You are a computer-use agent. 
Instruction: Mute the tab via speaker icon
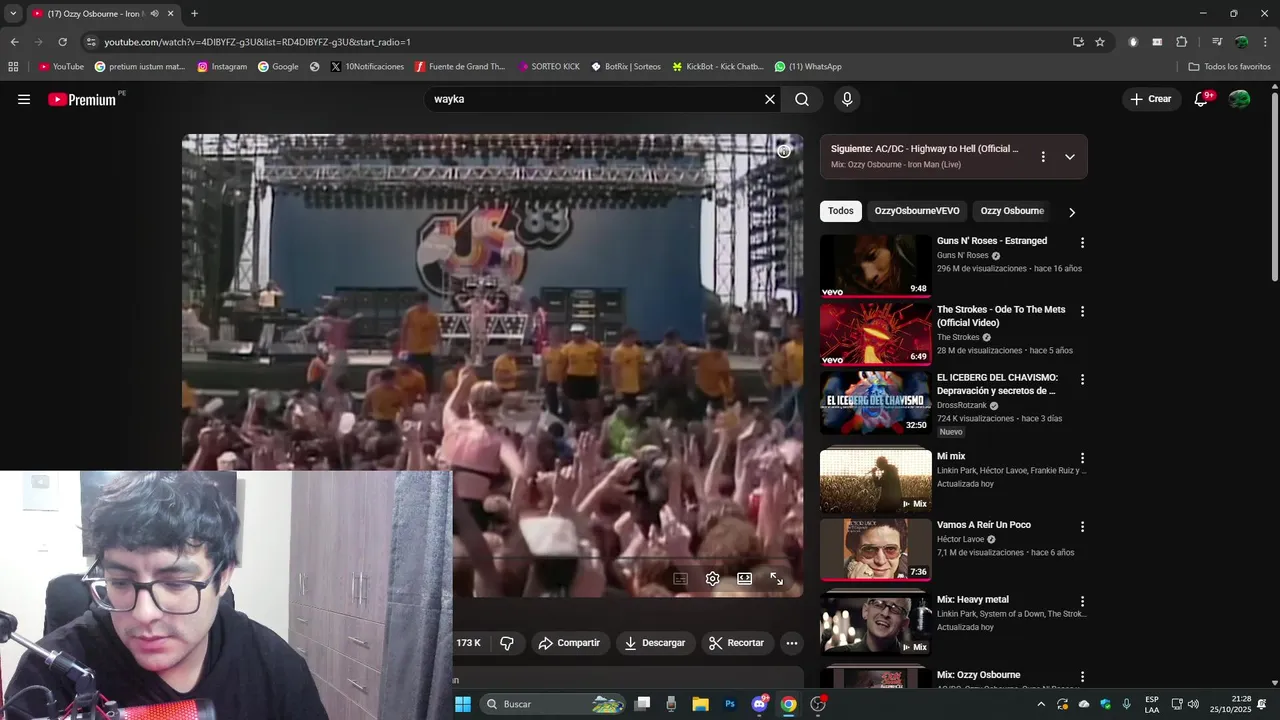point(154,14)
